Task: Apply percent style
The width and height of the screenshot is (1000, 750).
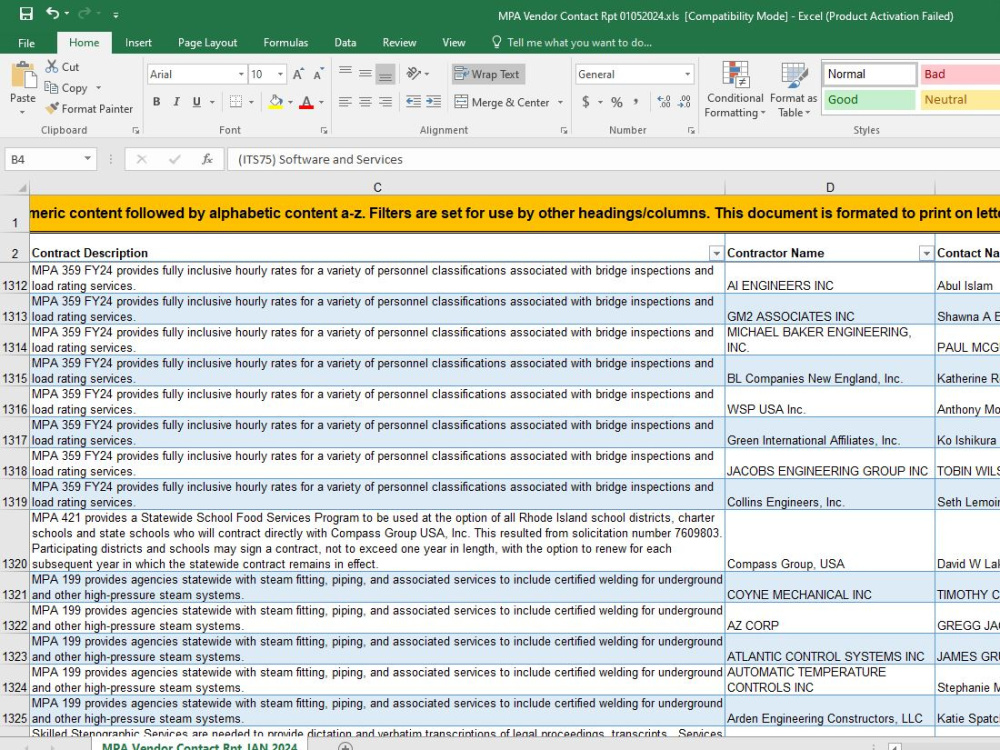Action: coord(617,102)
